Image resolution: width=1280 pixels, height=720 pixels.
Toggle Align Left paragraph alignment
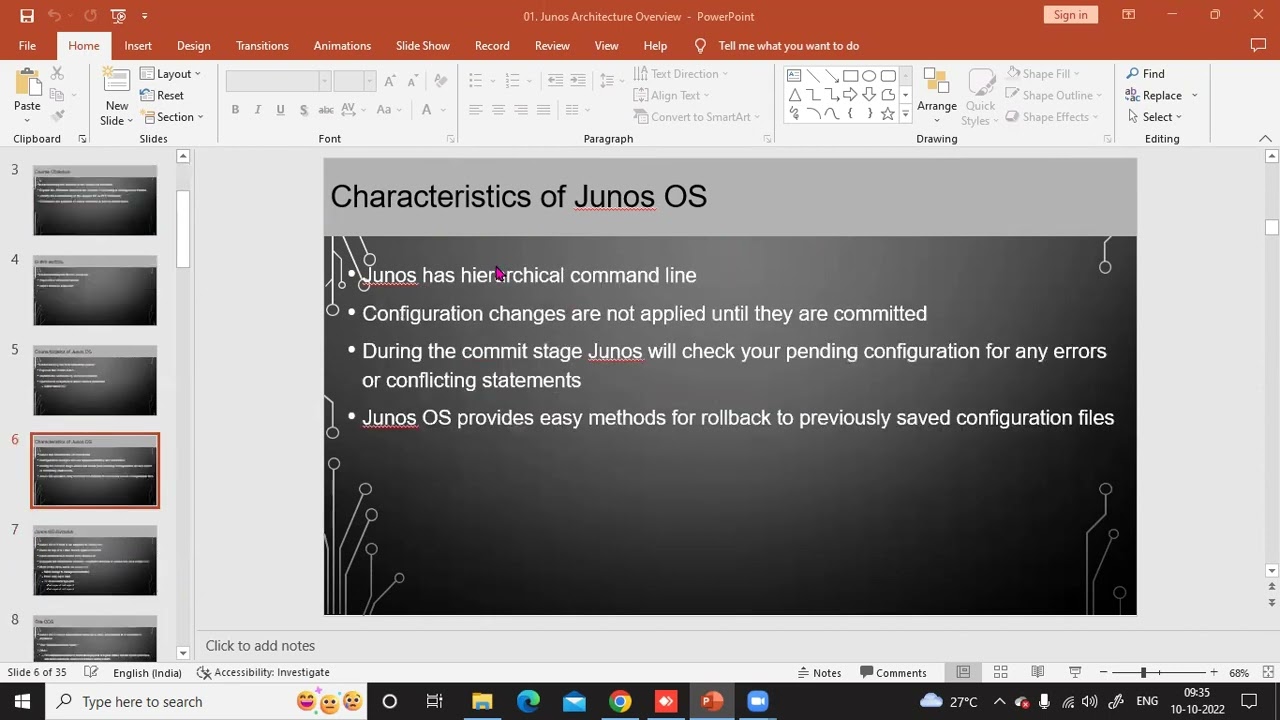[476, 110]
